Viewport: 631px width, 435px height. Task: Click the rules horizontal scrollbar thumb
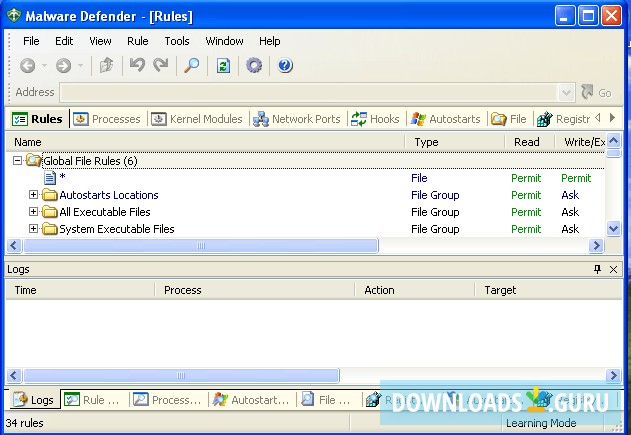click(x=201, y=245)
